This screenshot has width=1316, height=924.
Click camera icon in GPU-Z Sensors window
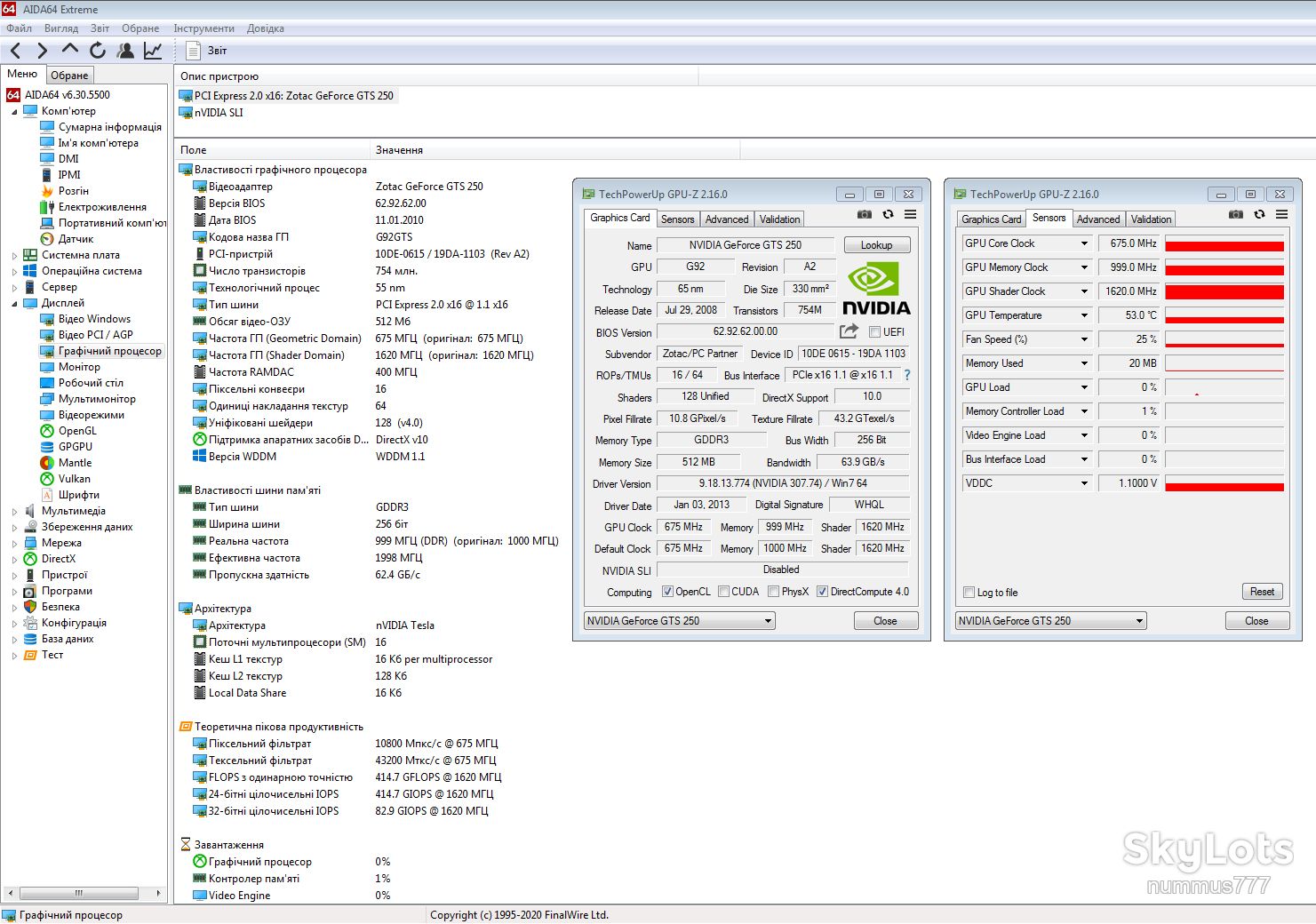(x=1235, y=214)
